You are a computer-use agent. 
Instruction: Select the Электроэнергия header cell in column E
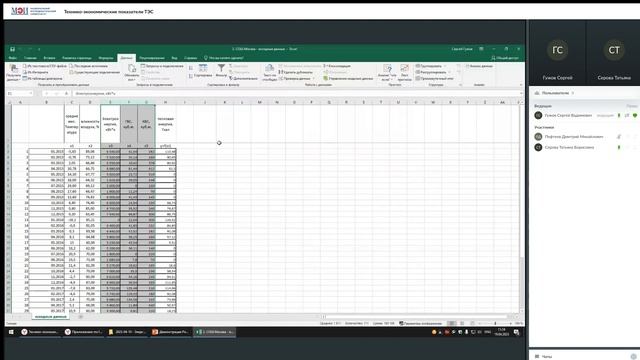tap(110, 123)
